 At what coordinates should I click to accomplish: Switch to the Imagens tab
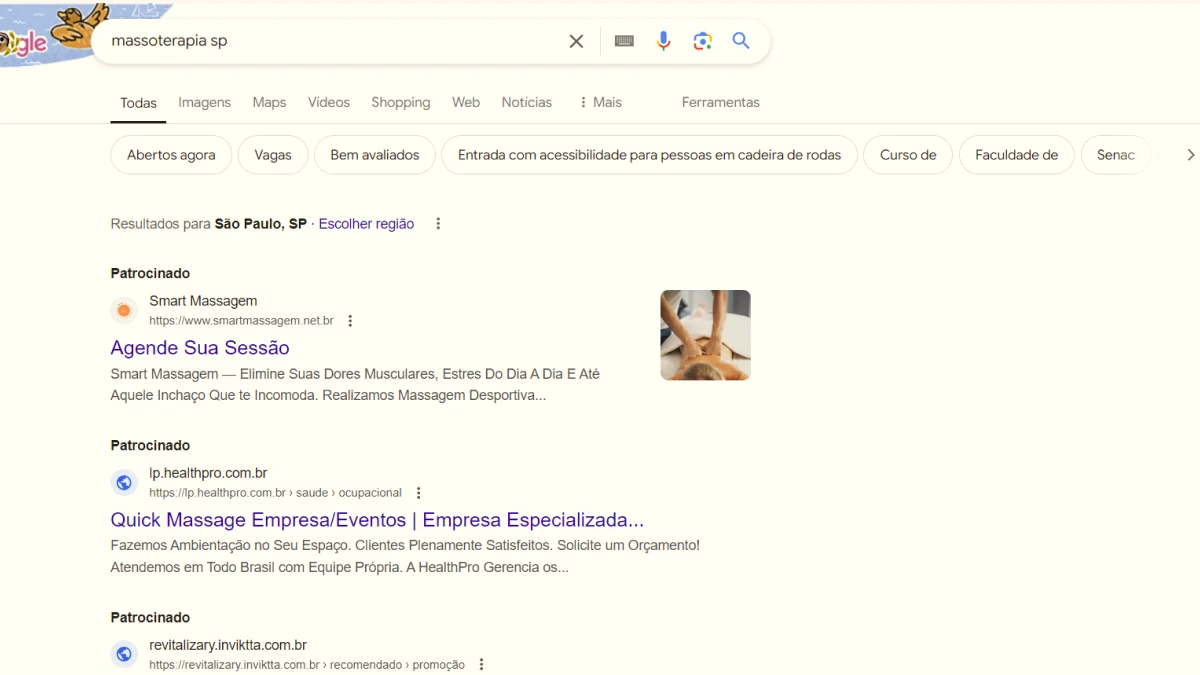tap(204, 102)
